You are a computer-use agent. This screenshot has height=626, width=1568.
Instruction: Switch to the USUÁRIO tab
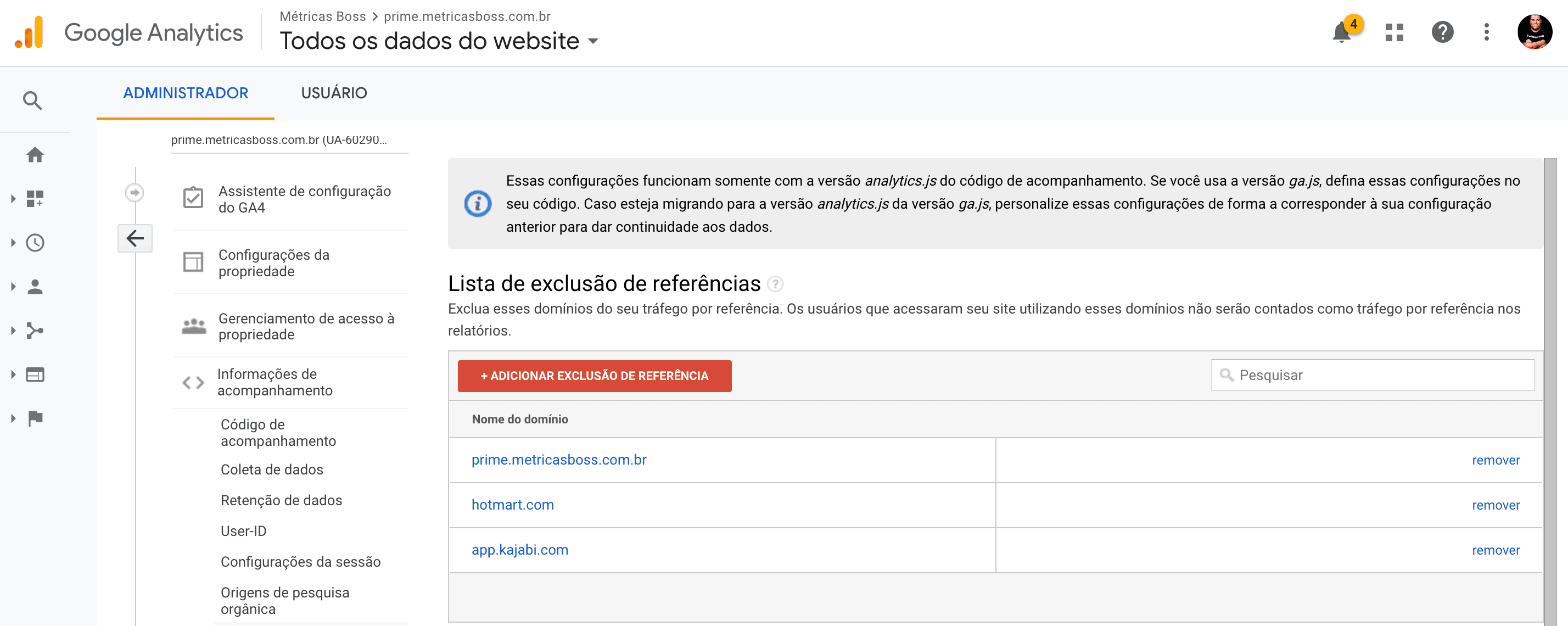coord(334,93)
